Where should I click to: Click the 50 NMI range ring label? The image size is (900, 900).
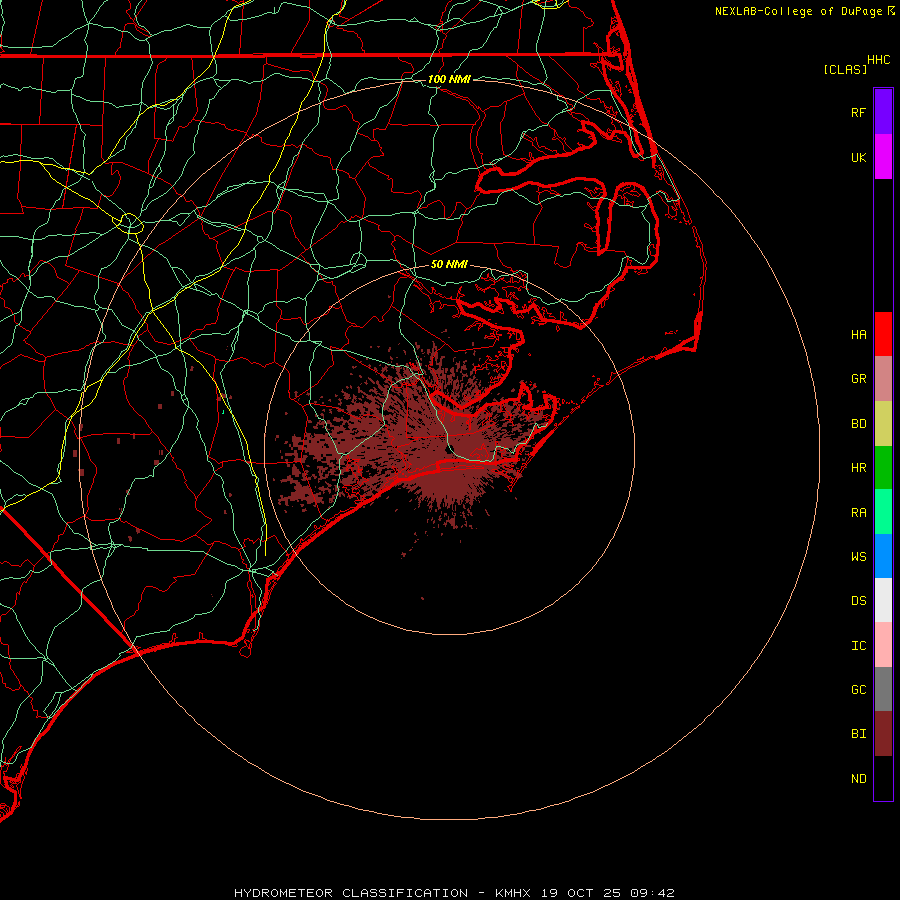pyautogui.click(x=449, y=264)
